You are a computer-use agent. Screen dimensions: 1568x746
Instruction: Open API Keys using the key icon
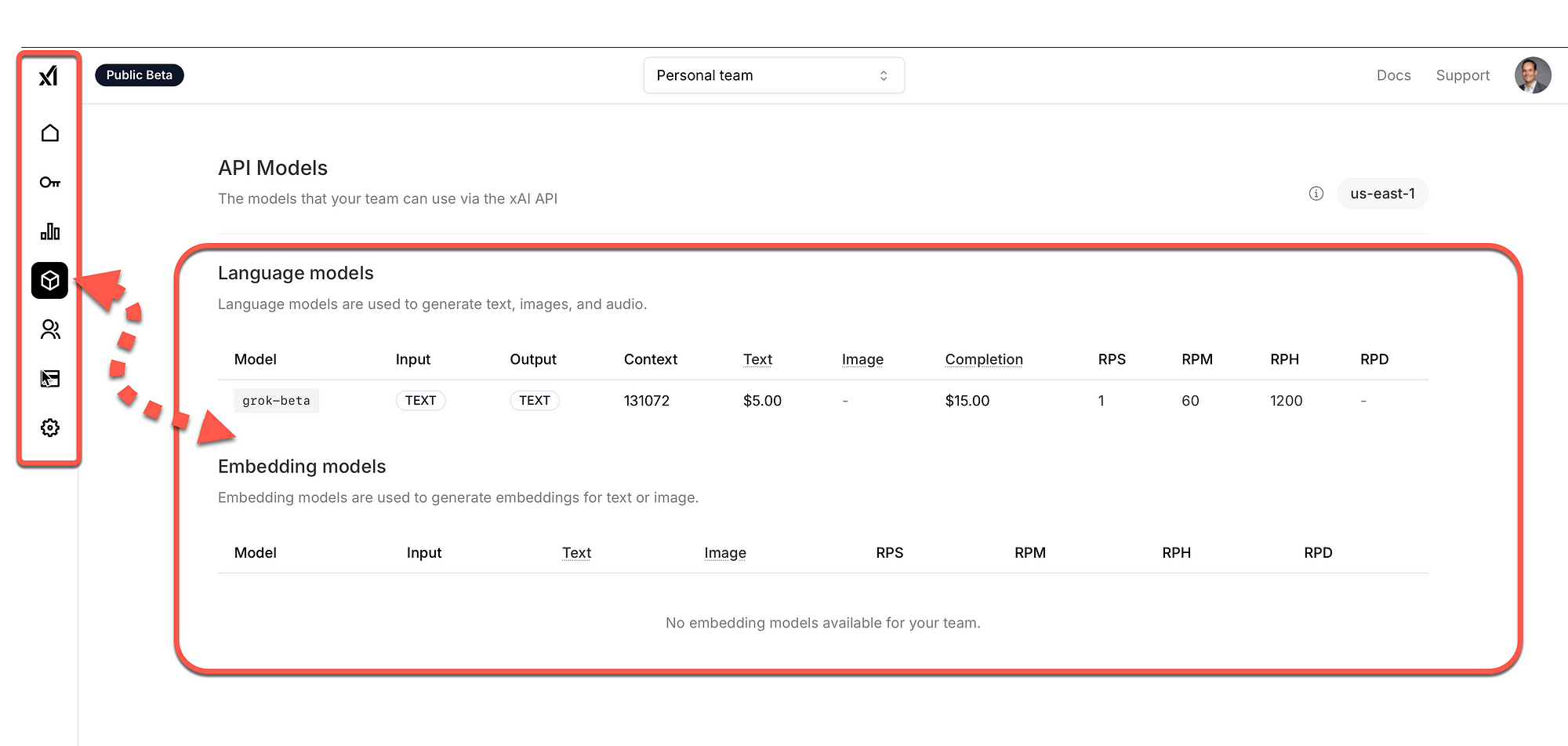click(49, 182)
